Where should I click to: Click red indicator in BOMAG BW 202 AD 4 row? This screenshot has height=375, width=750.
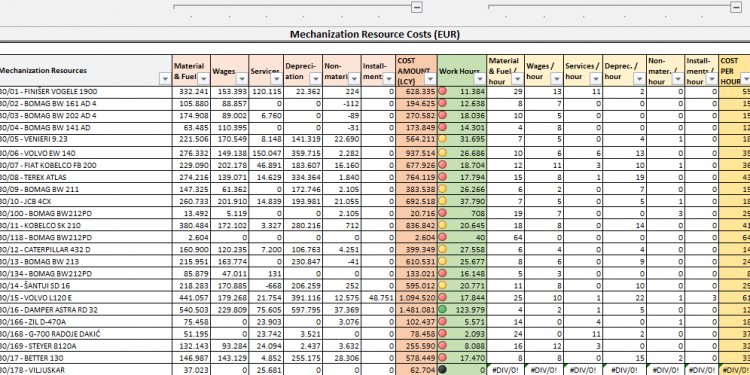pyautogui.click(x=443, y=116)
